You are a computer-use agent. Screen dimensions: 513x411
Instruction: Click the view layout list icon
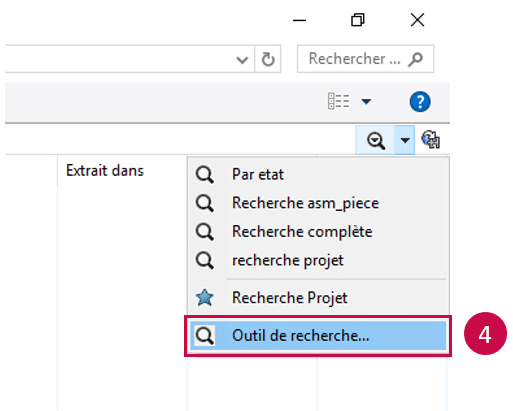(x=339, y=101)
